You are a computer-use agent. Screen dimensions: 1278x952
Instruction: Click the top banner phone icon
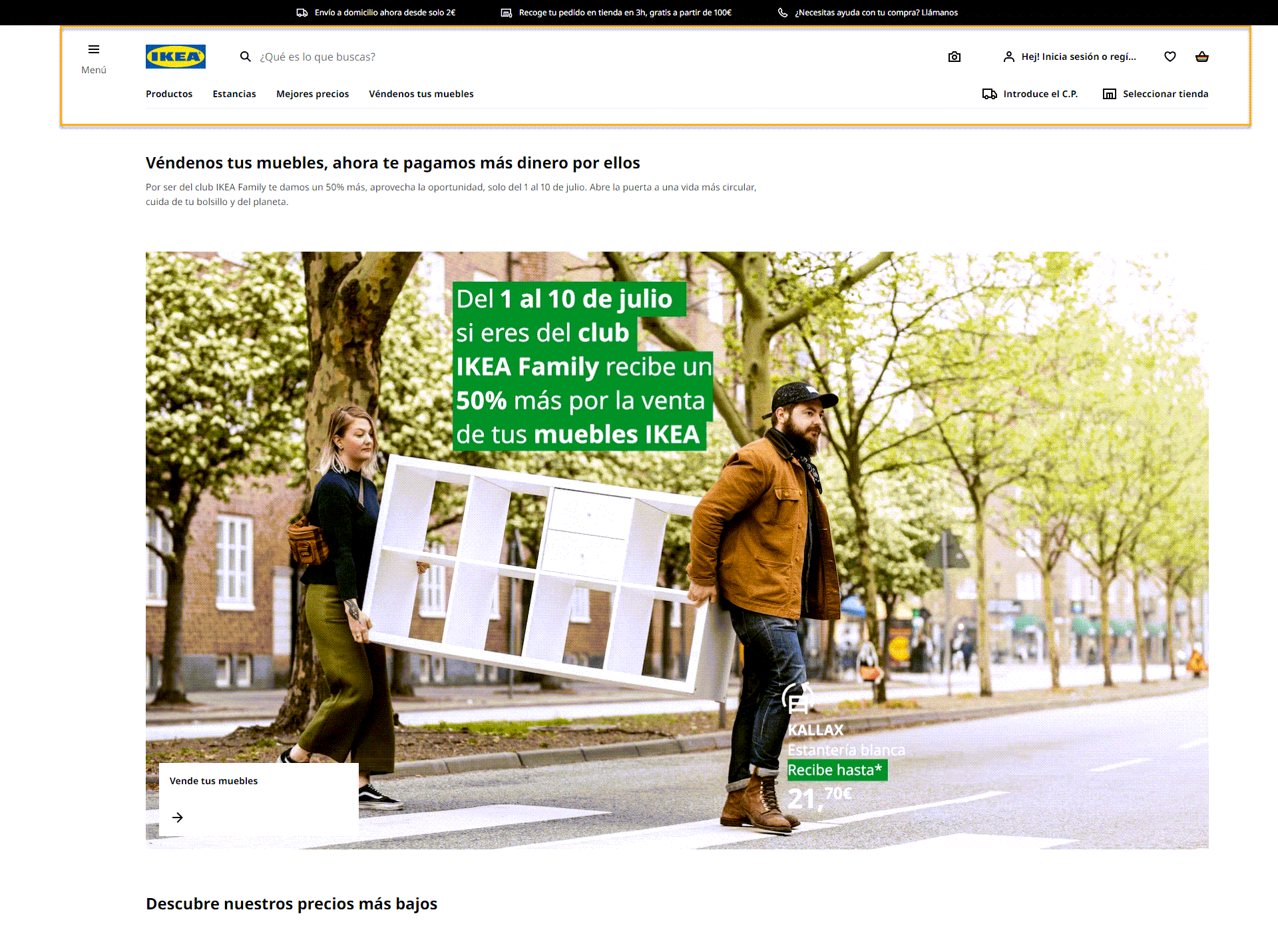coord(783,13)
